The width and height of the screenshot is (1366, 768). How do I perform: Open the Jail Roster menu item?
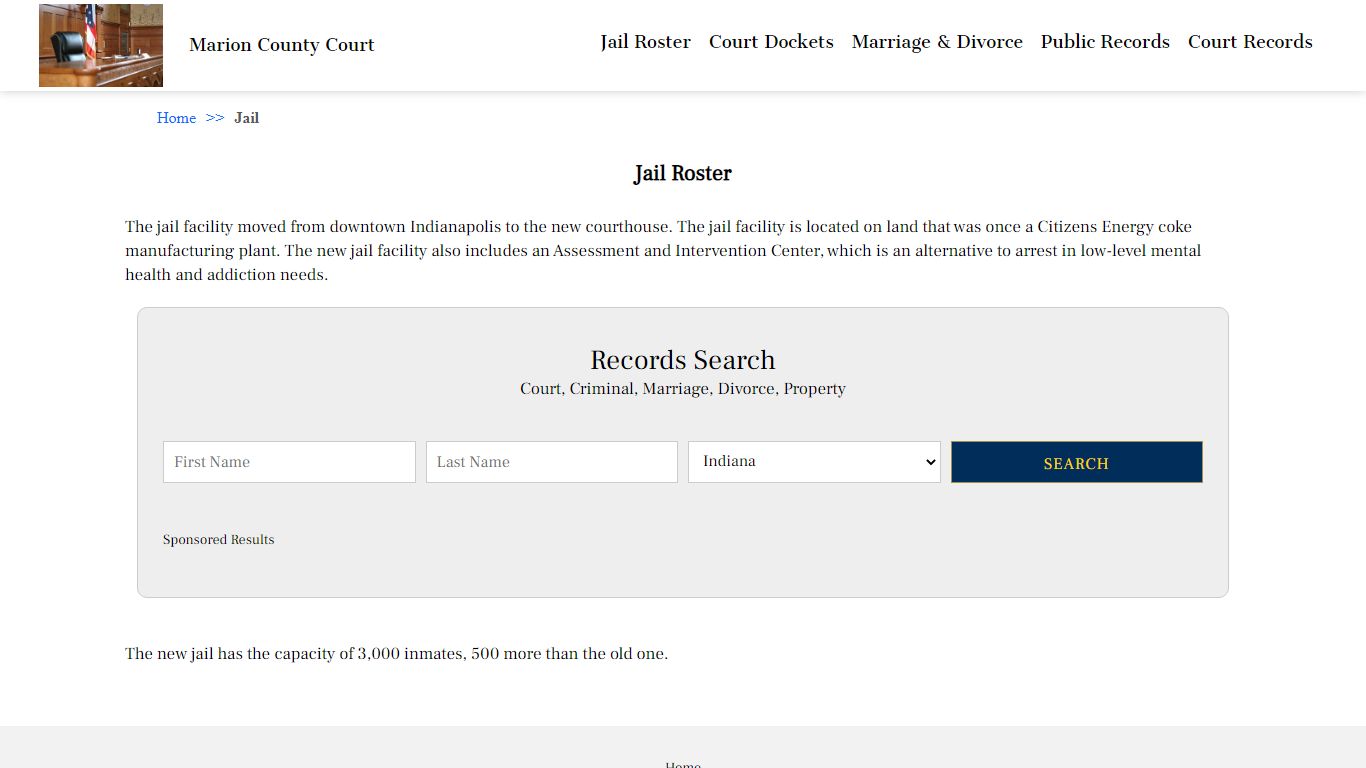click(x=646, y=42)
